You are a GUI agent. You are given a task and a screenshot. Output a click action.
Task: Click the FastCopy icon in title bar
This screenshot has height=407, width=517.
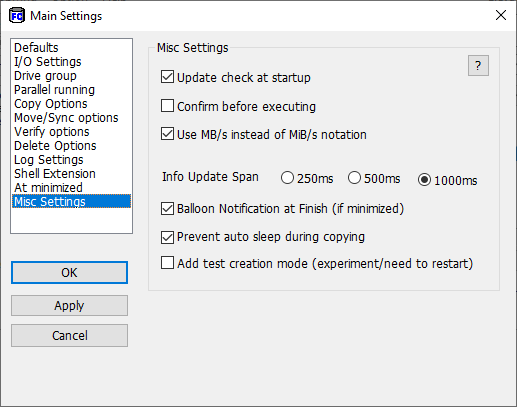click(17, 16)
